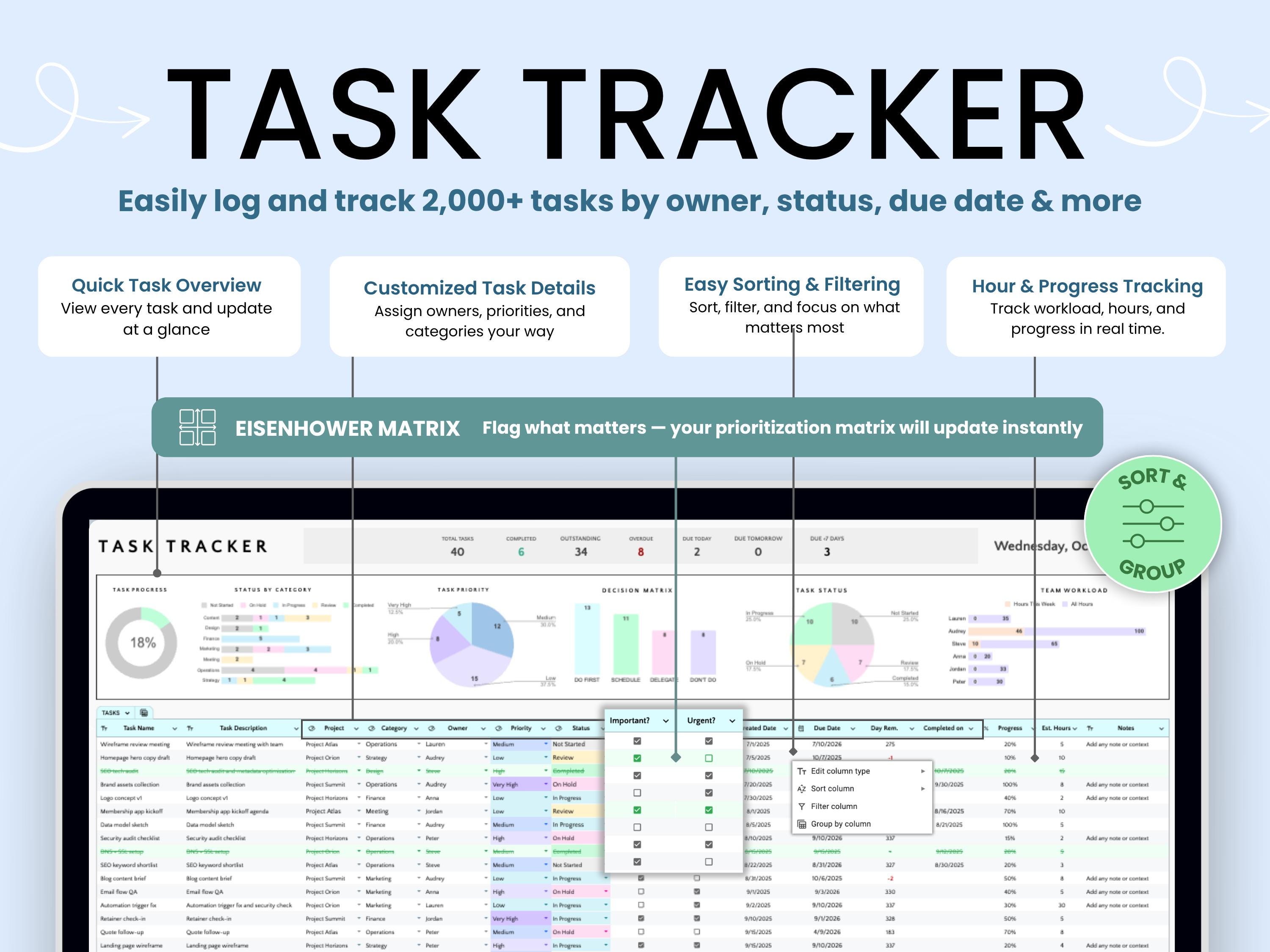Click the Completed count 6
Viewport: 1270px width, 952px height.
(x=521, y=552)
